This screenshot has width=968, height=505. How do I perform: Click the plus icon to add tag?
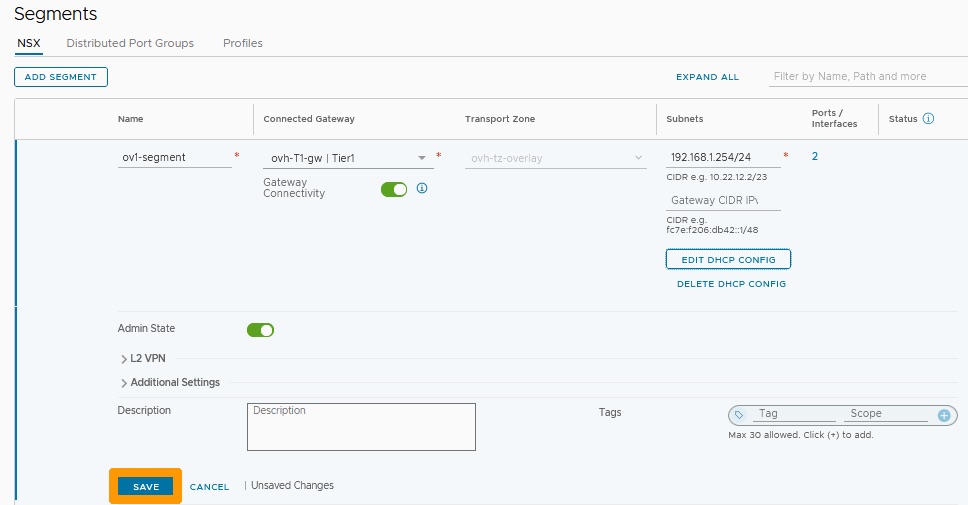[x=944, y=415]
